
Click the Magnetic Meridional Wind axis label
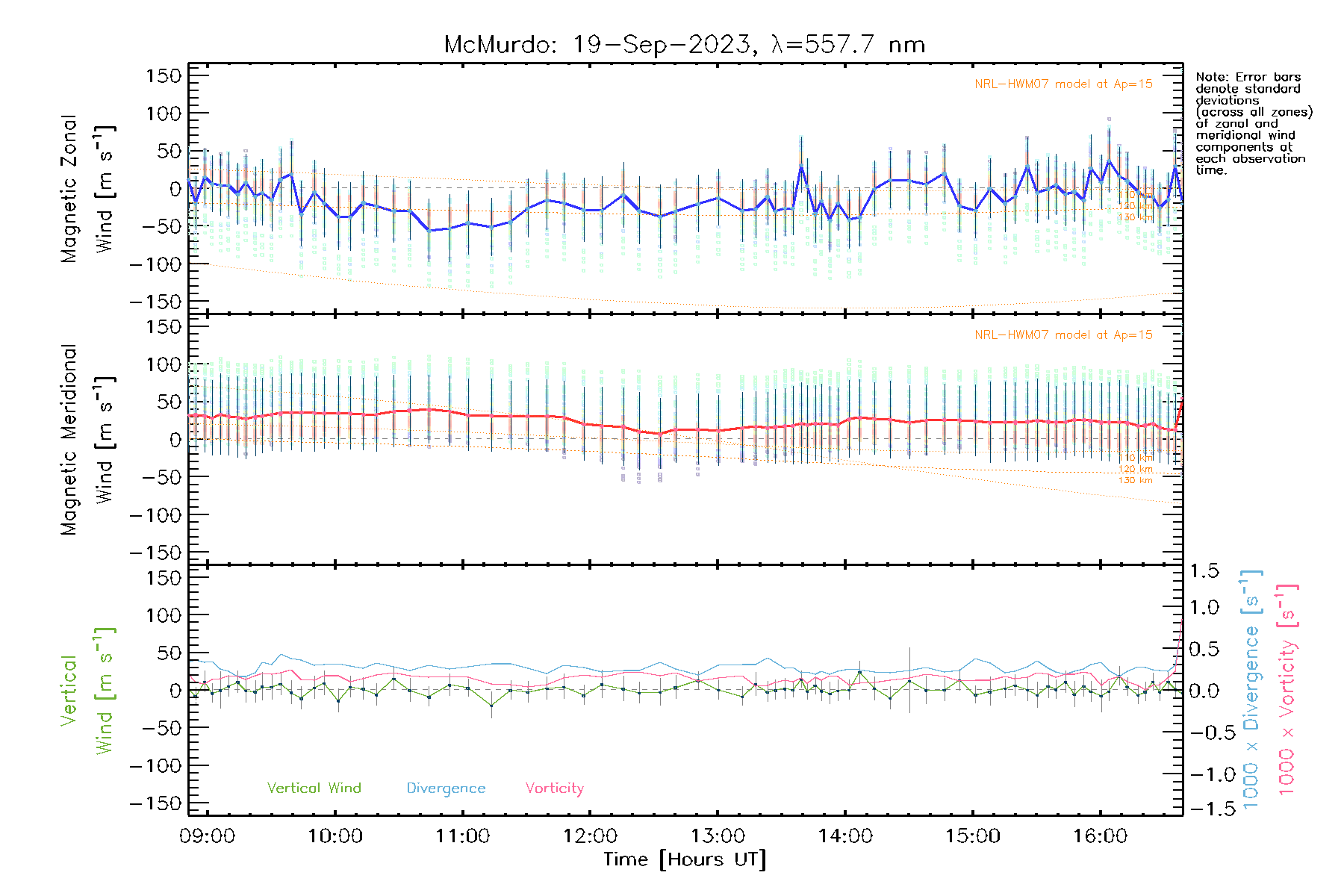click(x=86, y=439)
